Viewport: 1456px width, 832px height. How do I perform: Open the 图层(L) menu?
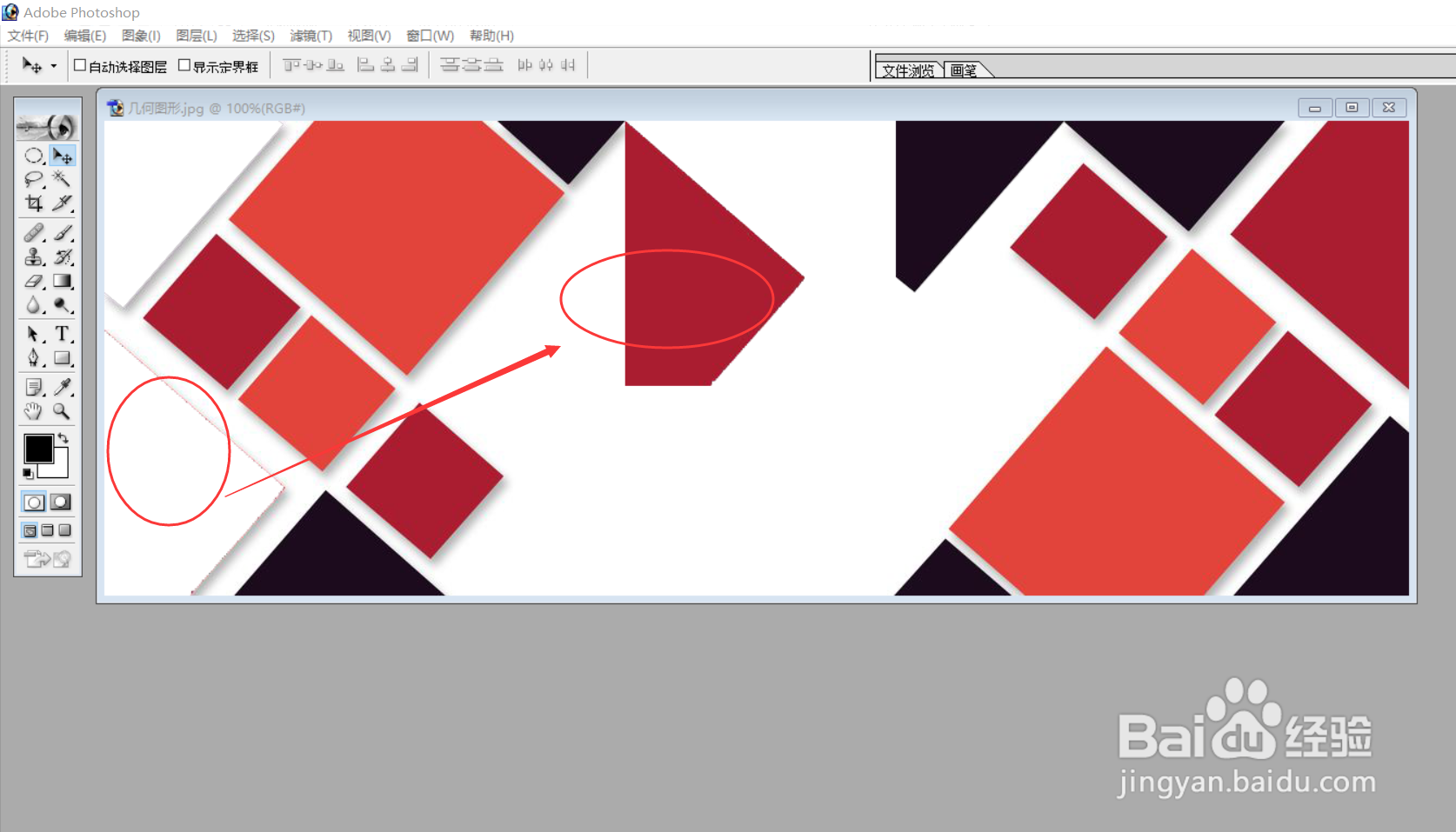click(197, 36)
